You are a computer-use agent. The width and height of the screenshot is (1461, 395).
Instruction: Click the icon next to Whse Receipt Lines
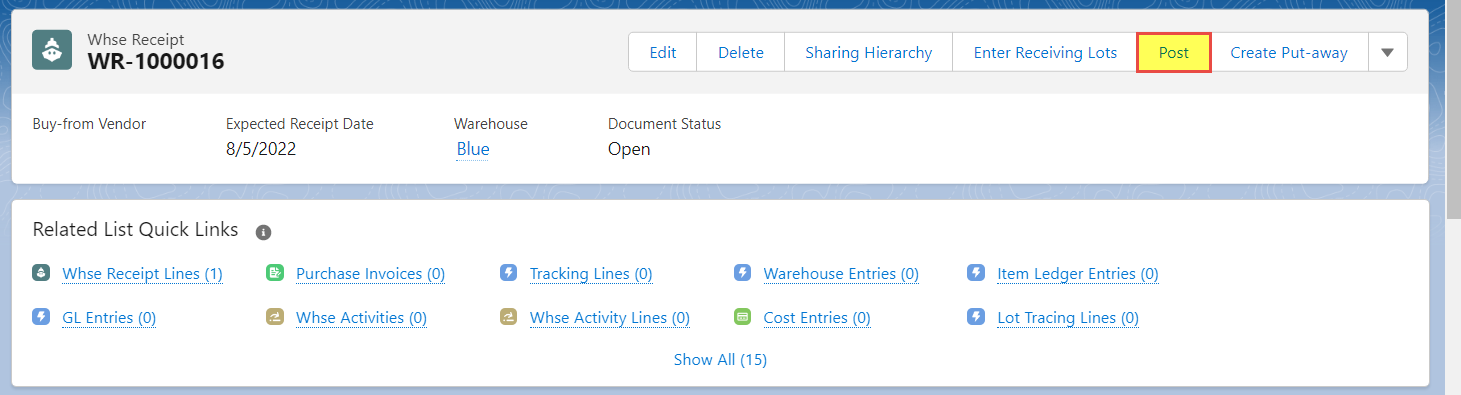pyautogui.click(x=41, y=273)
